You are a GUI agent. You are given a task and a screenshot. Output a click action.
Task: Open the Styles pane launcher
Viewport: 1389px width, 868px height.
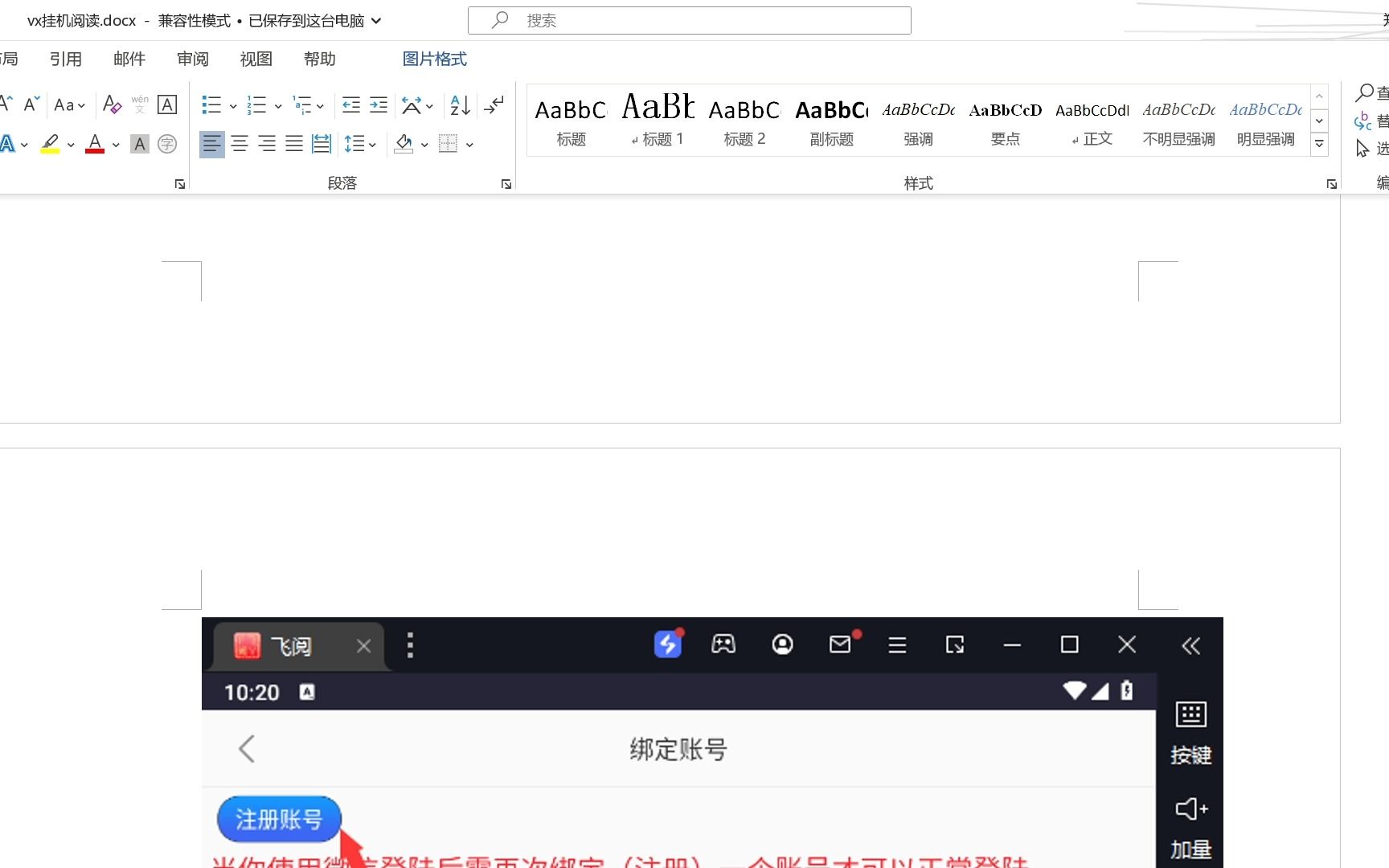pos(1332,184)
